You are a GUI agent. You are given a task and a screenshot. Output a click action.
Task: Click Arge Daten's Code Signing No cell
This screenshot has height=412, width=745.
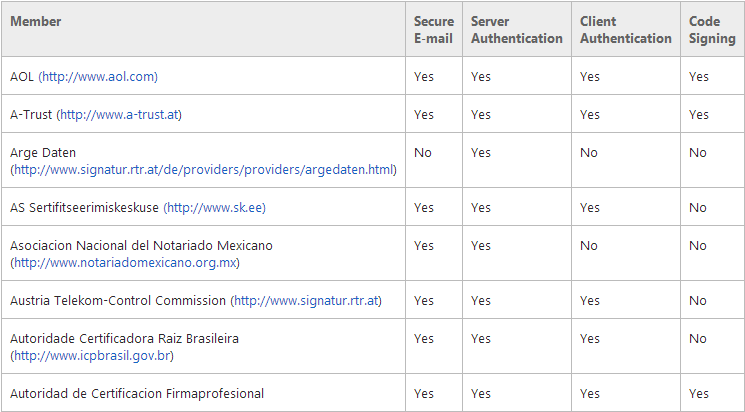coord(712,160)
